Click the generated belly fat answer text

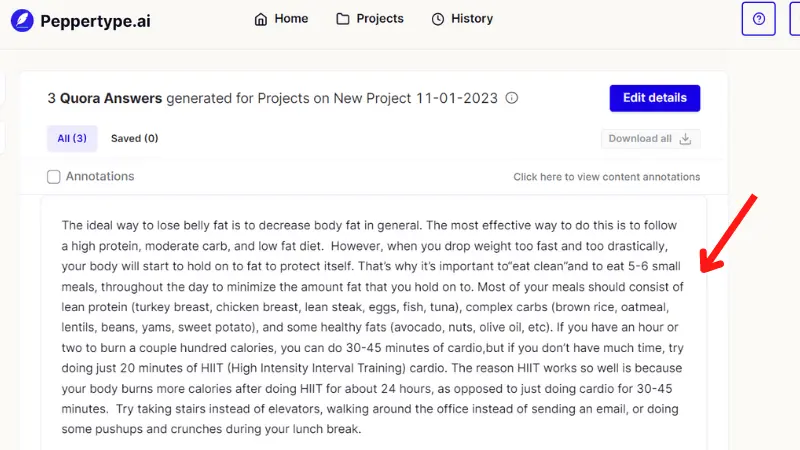click(x=372, y=327)
